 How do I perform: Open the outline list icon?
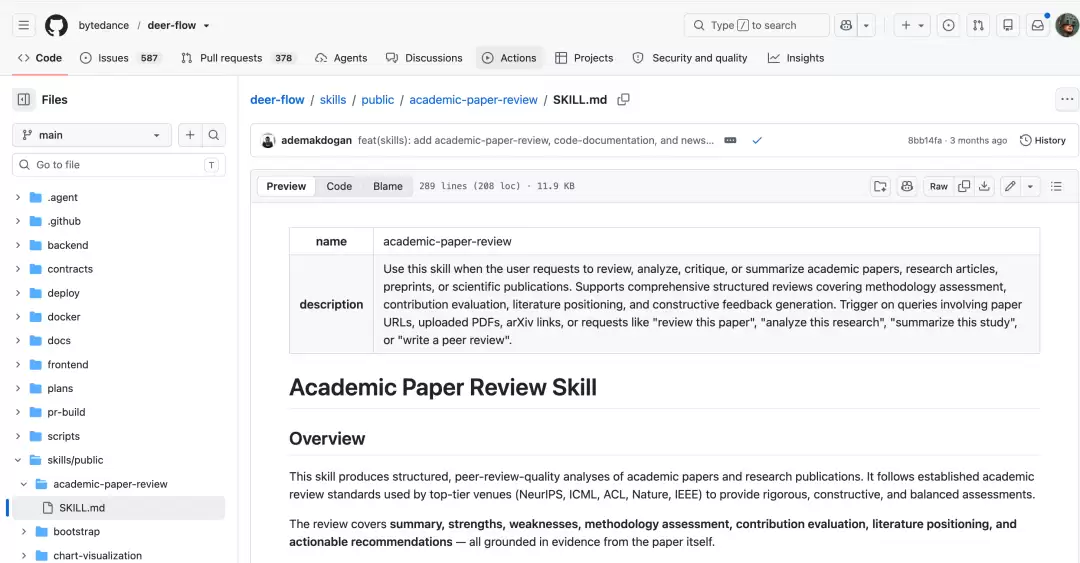1056,186
